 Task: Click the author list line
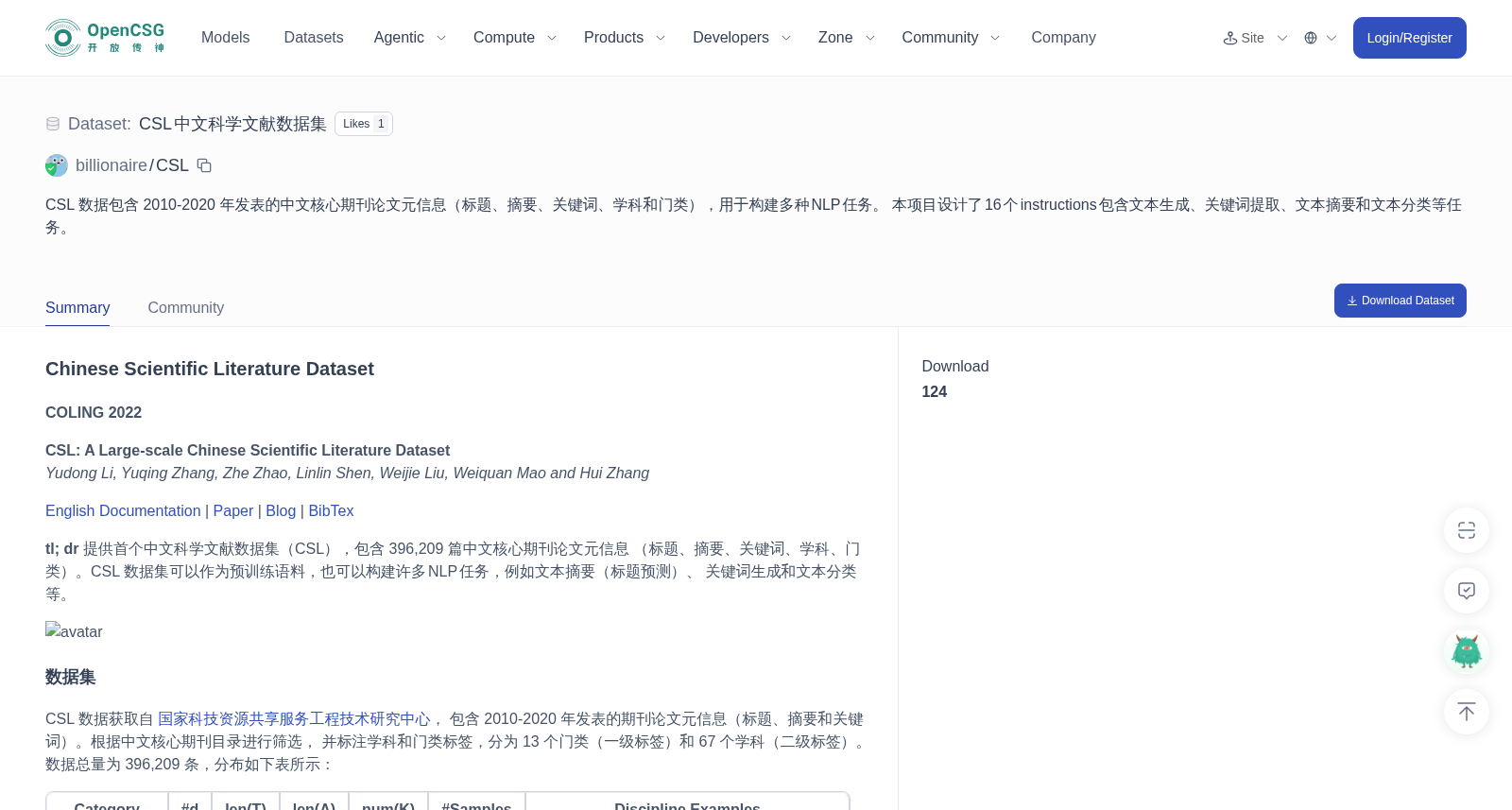point(347,474)
